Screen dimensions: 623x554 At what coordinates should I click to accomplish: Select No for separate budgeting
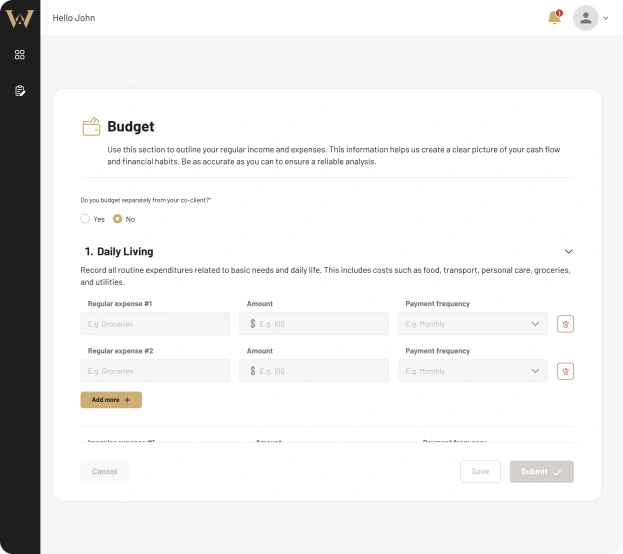click(118, 219)
